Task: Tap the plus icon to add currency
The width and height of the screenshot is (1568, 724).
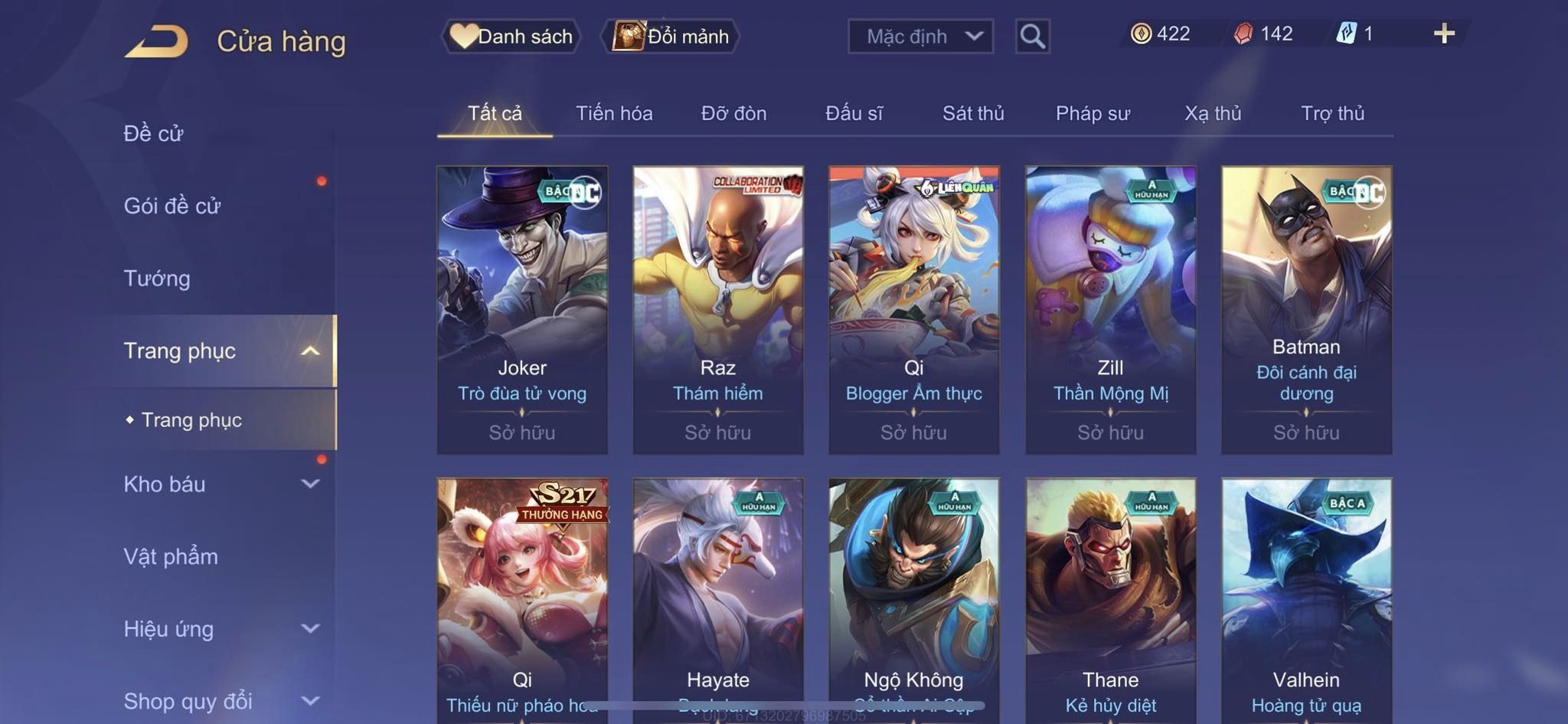Action: [x=1444, y=34]
